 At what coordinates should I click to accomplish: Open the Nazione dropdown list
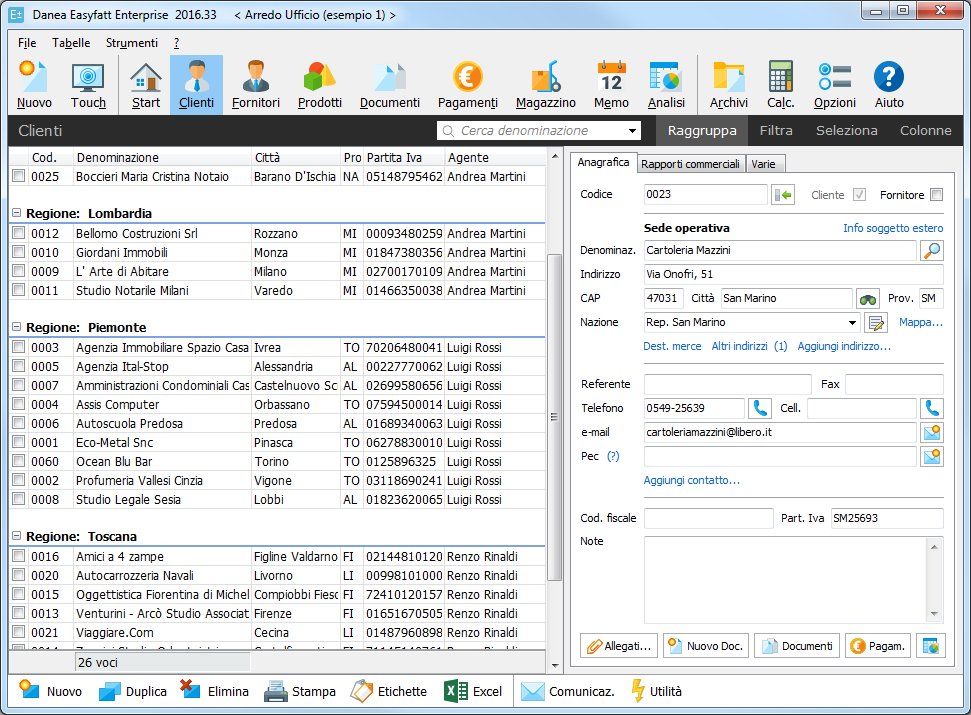pyautogui.click(x=852, y=323)
